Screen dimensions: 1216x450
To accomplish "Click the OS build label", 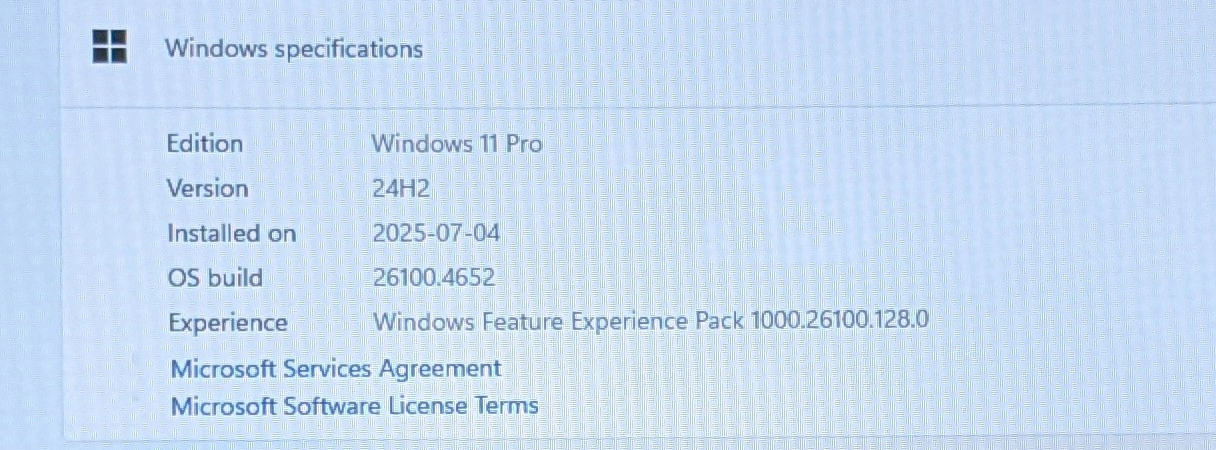I will point(215,277).
